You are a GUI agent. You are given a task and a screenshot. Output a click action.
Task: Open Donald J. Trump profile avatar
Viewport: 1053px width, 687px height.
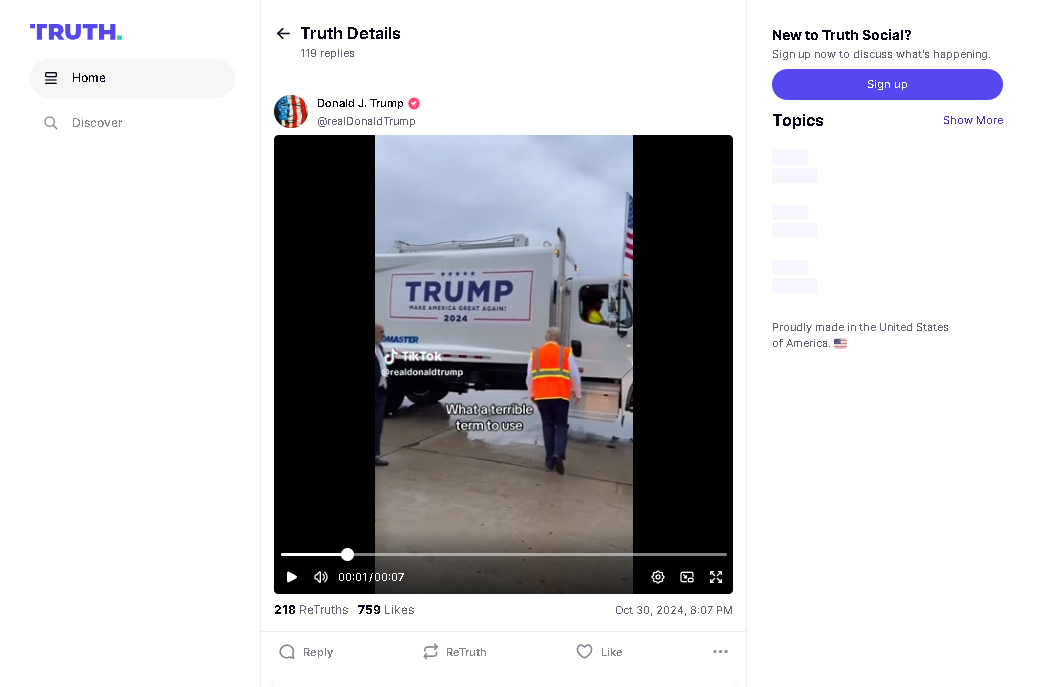[x=291, y=111]
